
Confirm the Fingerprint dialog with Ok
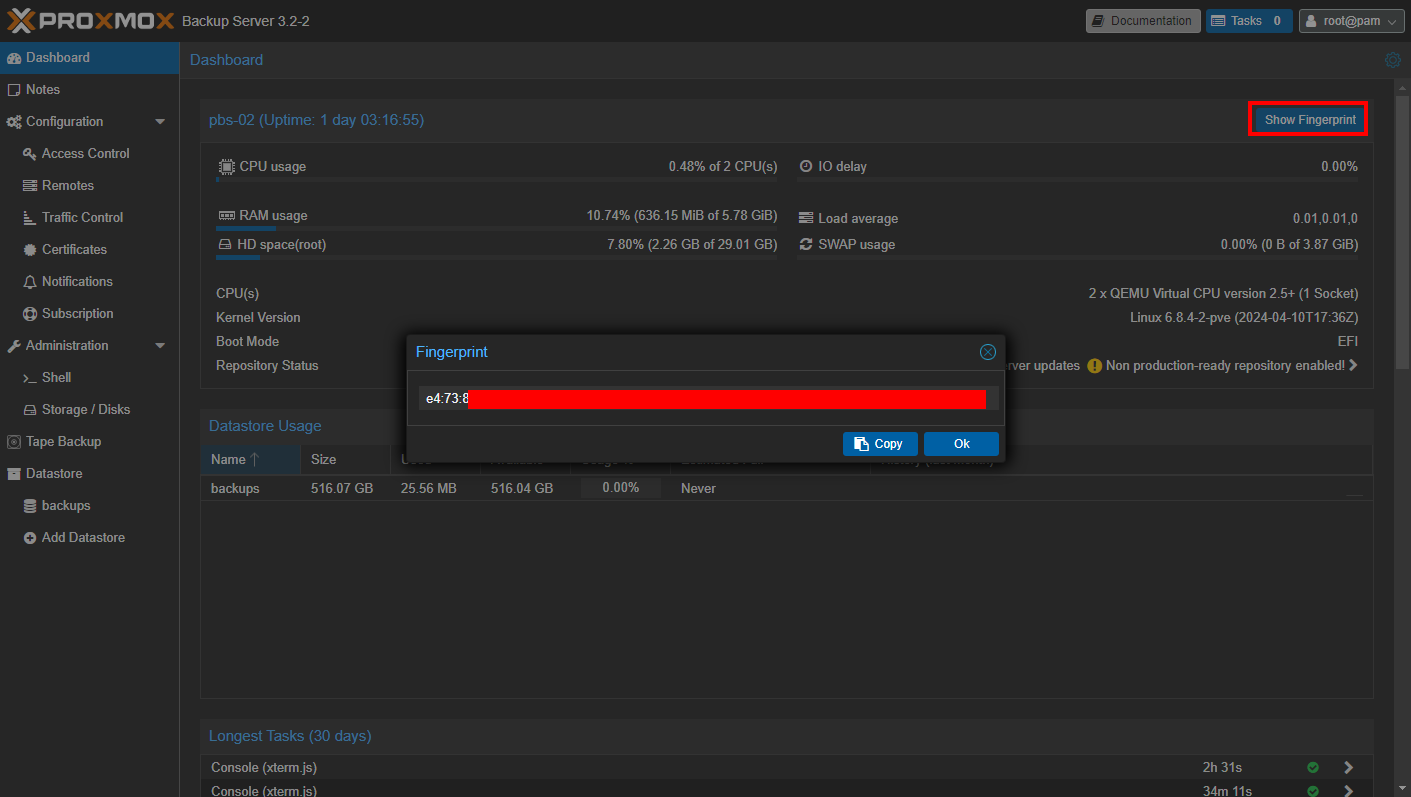(961, 444)
